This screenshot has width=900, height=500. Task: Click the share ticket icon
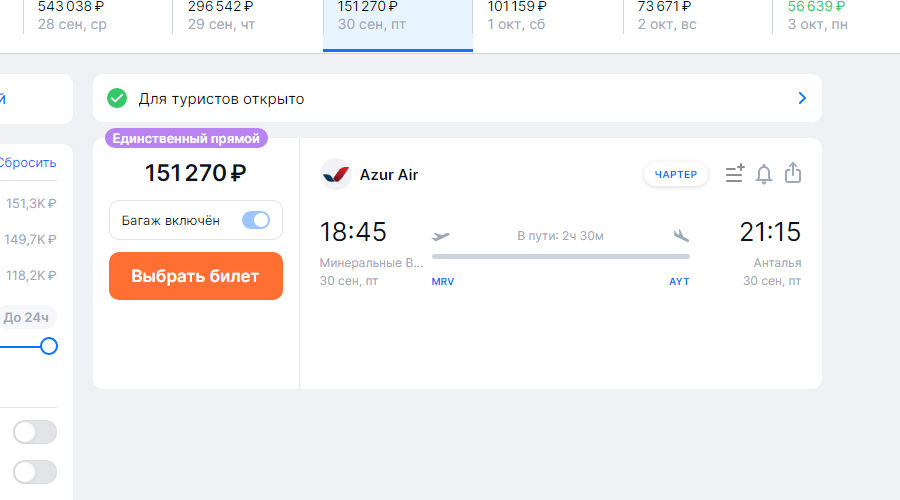(793, 173)
